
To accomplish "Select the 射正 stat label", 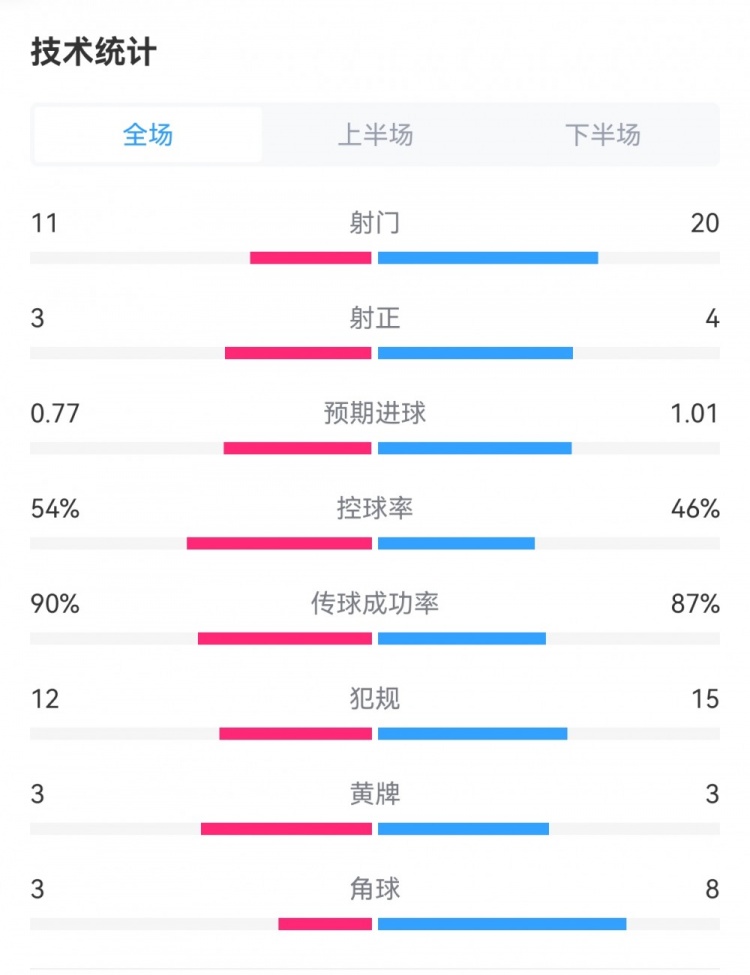I will click(x=375, y=318).
